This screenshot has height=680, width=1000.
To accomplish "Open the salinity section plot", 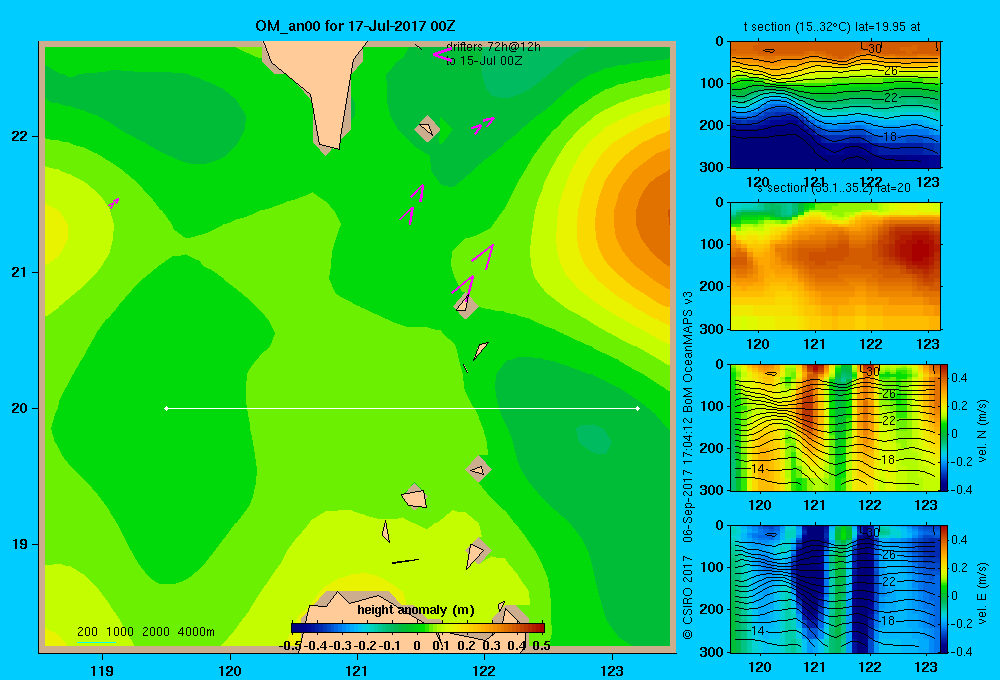I will click(x=835, y=266).
